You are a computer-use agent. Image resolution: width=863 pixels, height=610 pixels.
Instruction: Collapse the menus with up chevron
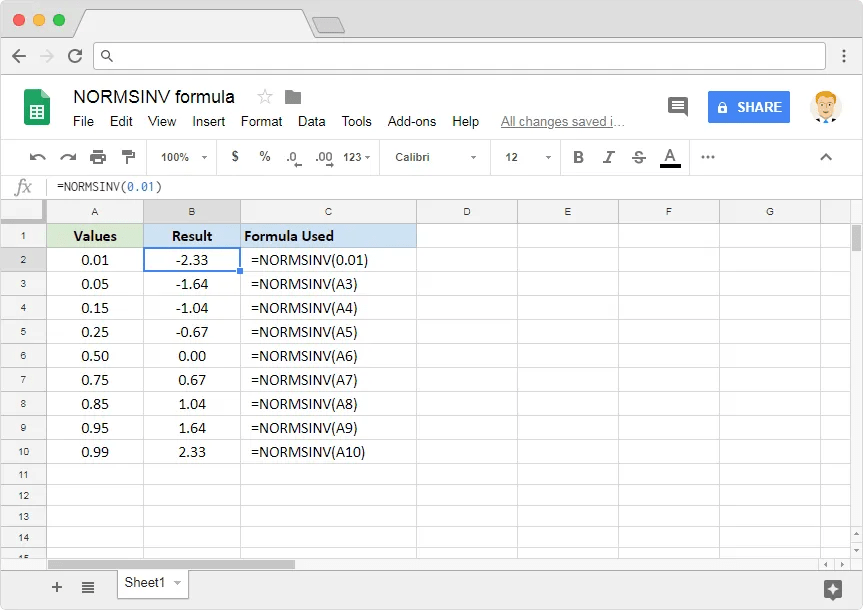(x=826, y=157)
